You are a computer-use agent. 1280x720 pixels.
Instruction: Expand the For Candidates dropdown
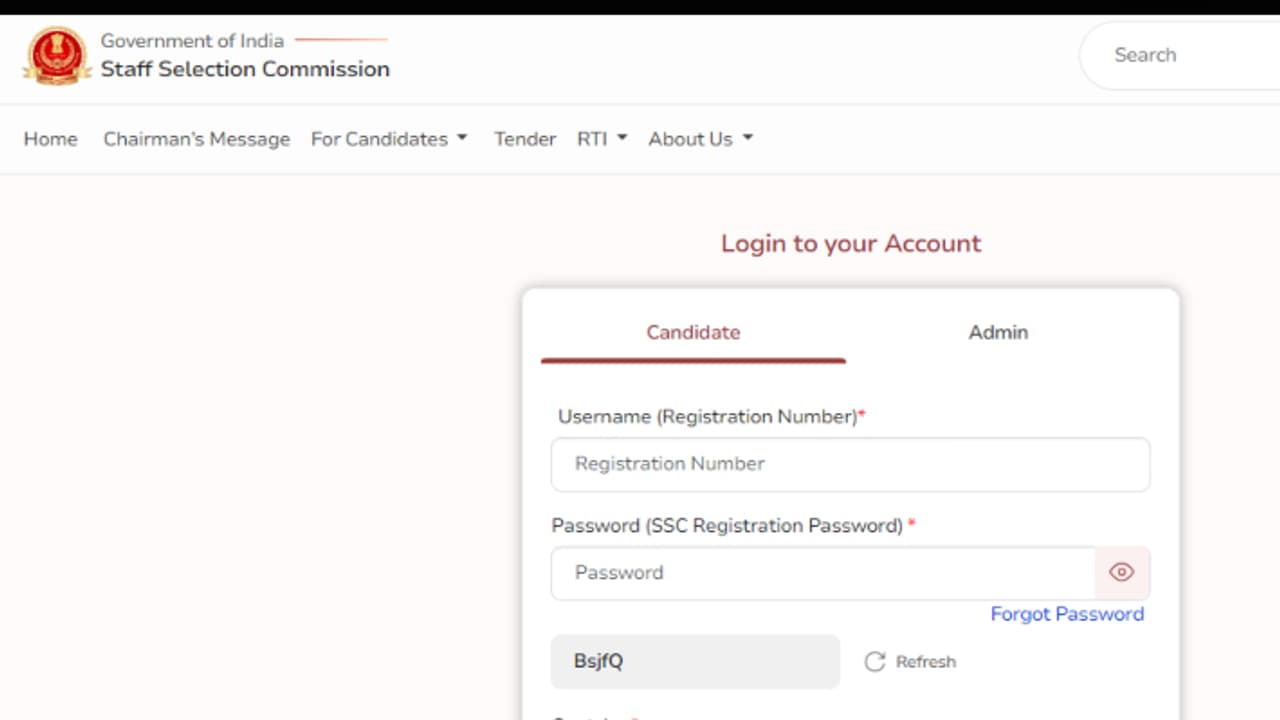click(389, 139)
